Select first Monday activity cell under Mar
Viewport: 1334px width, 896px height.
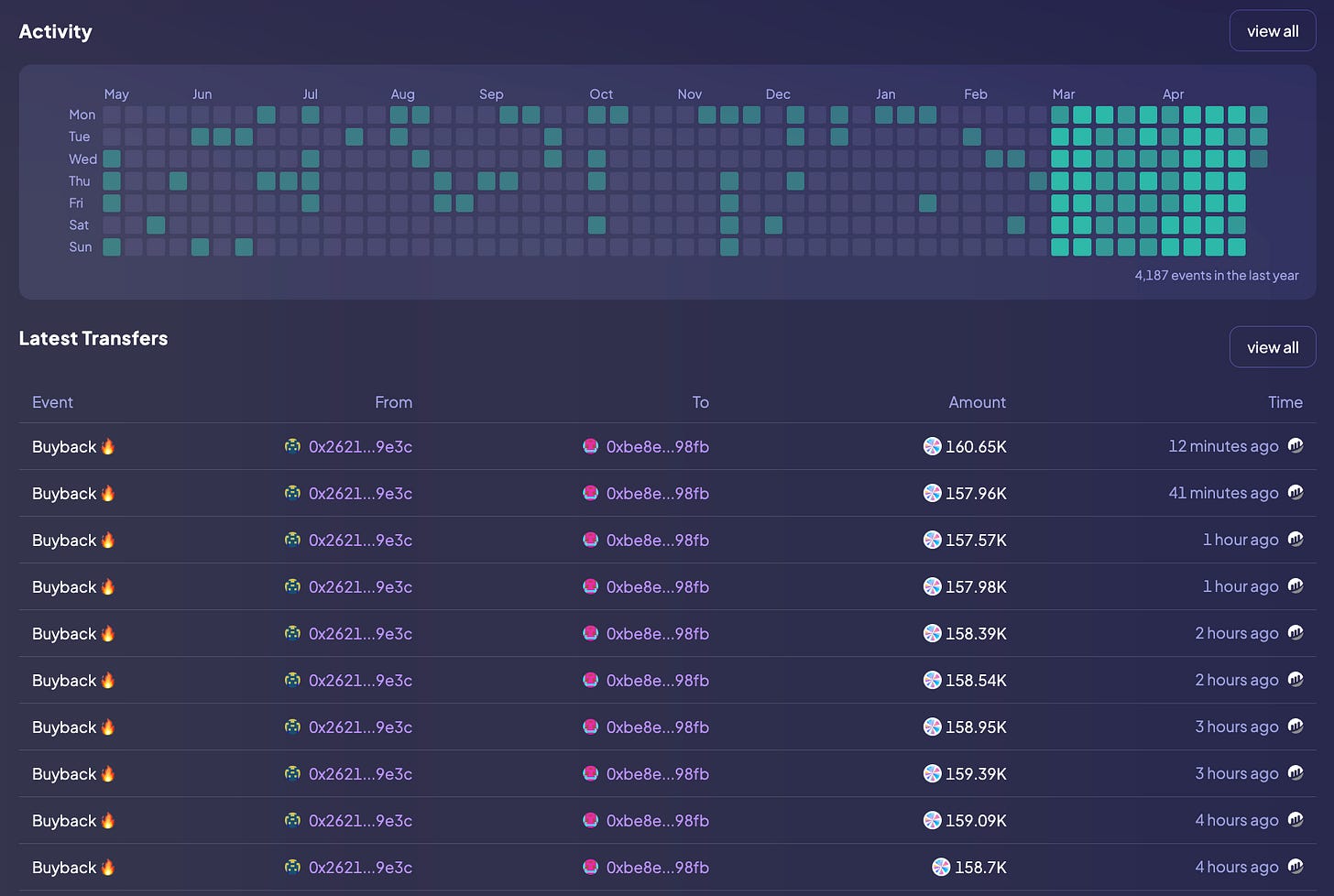1060,115
